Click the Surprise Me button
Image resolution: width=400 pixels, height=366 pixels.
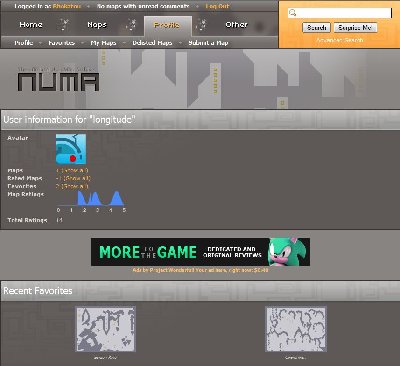(x=355, y=28)
